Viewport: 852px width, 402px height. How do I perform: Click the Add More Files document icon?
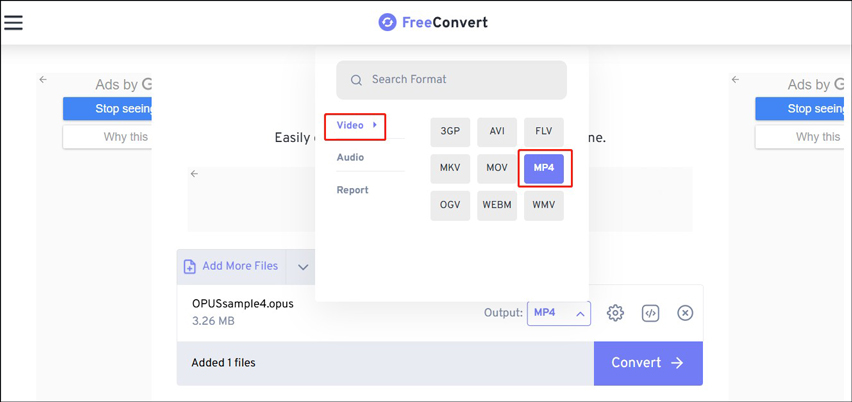click(x=190, y=266)
